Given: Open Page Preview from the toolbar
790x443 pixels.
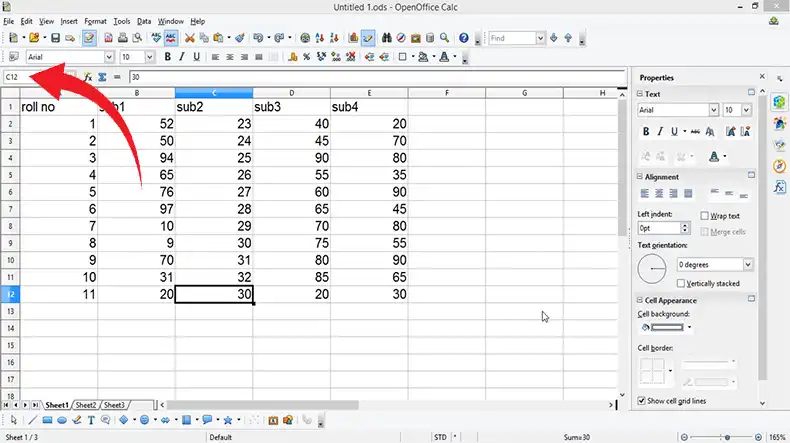Looking at the screenshot, I should click(x=137, y=38).
